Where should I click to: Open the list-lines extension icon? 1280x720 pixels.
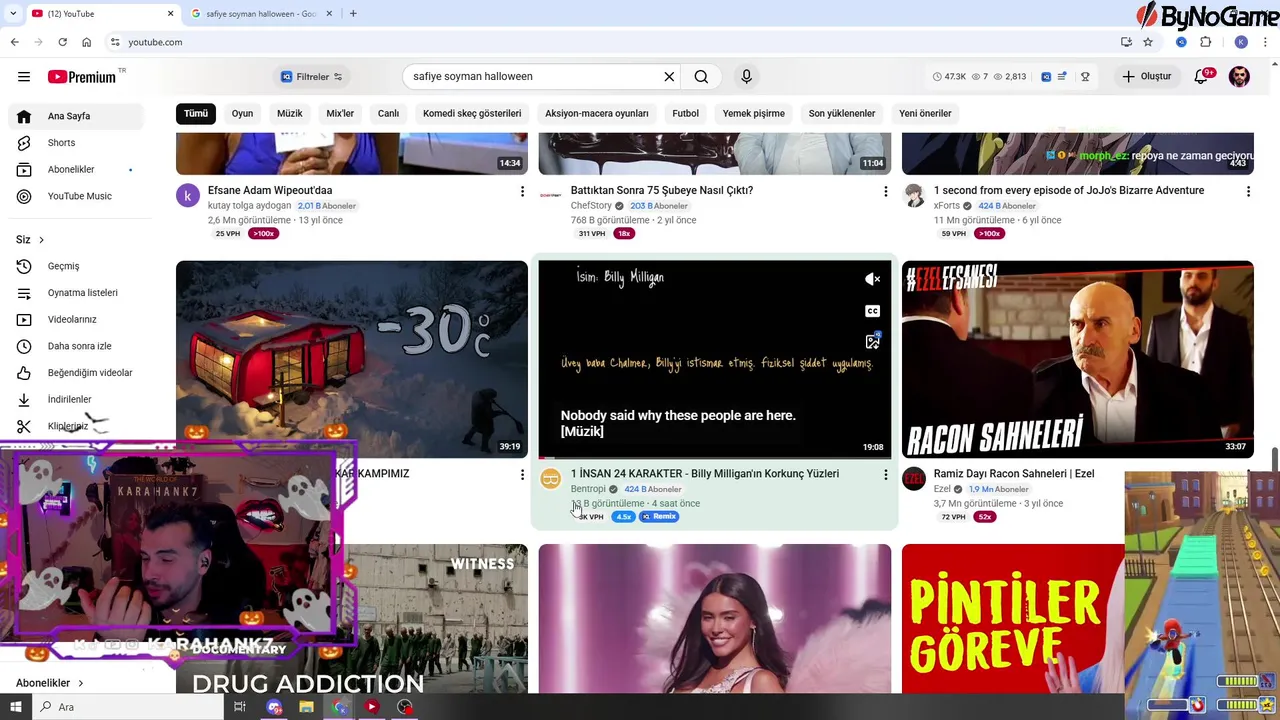tap(1063, 77)
